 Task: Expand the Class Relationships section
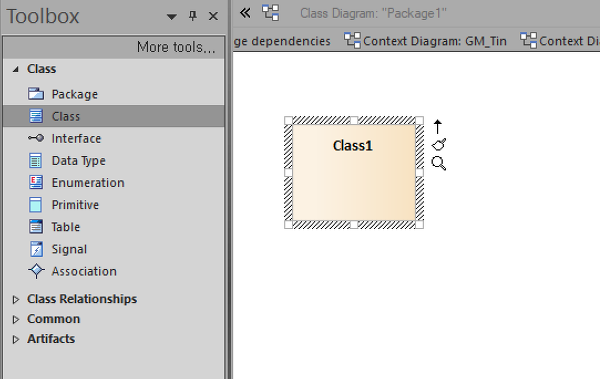16,299
